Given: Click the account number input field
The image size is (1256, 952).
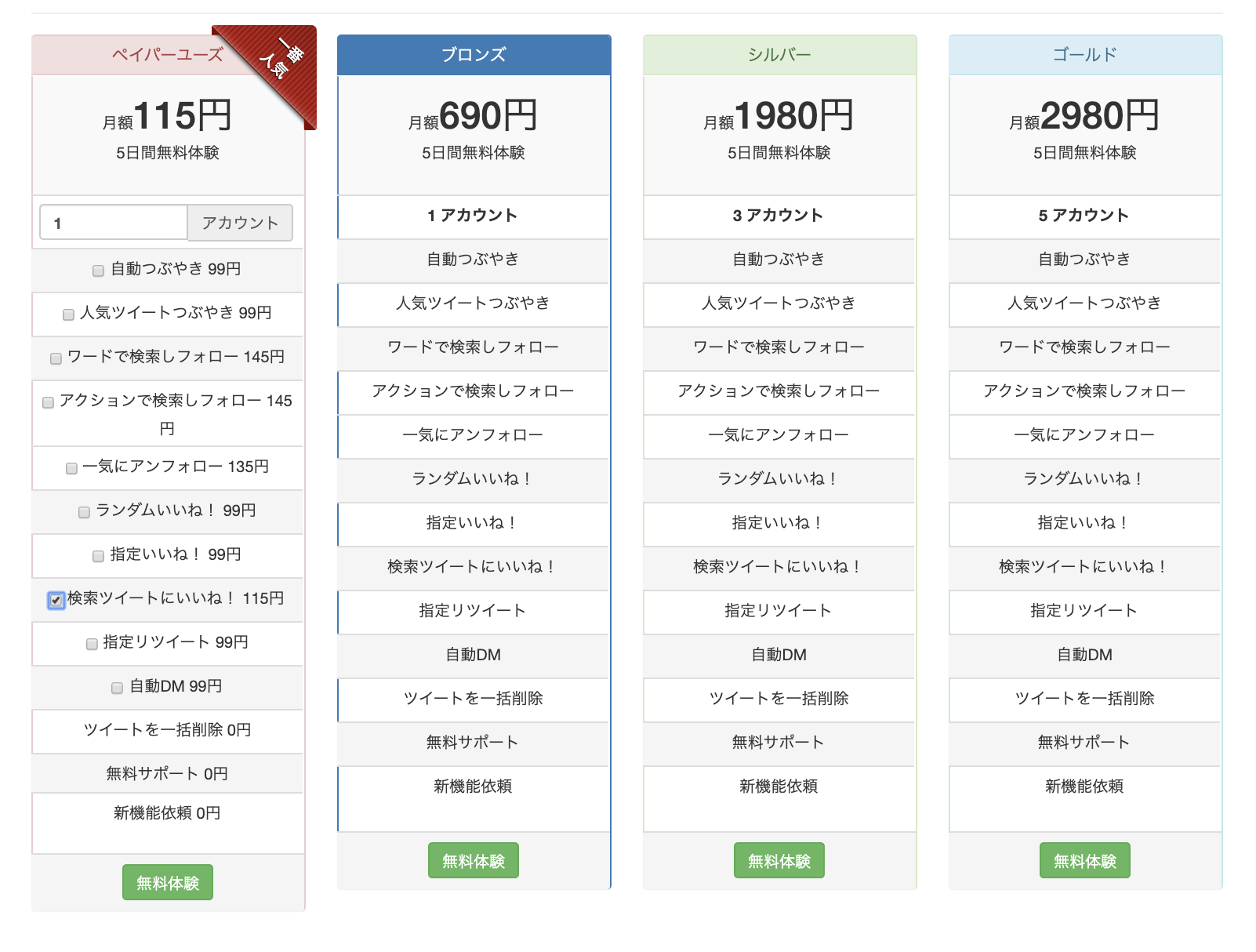Looking at the screenshot, I should [114, 223].
